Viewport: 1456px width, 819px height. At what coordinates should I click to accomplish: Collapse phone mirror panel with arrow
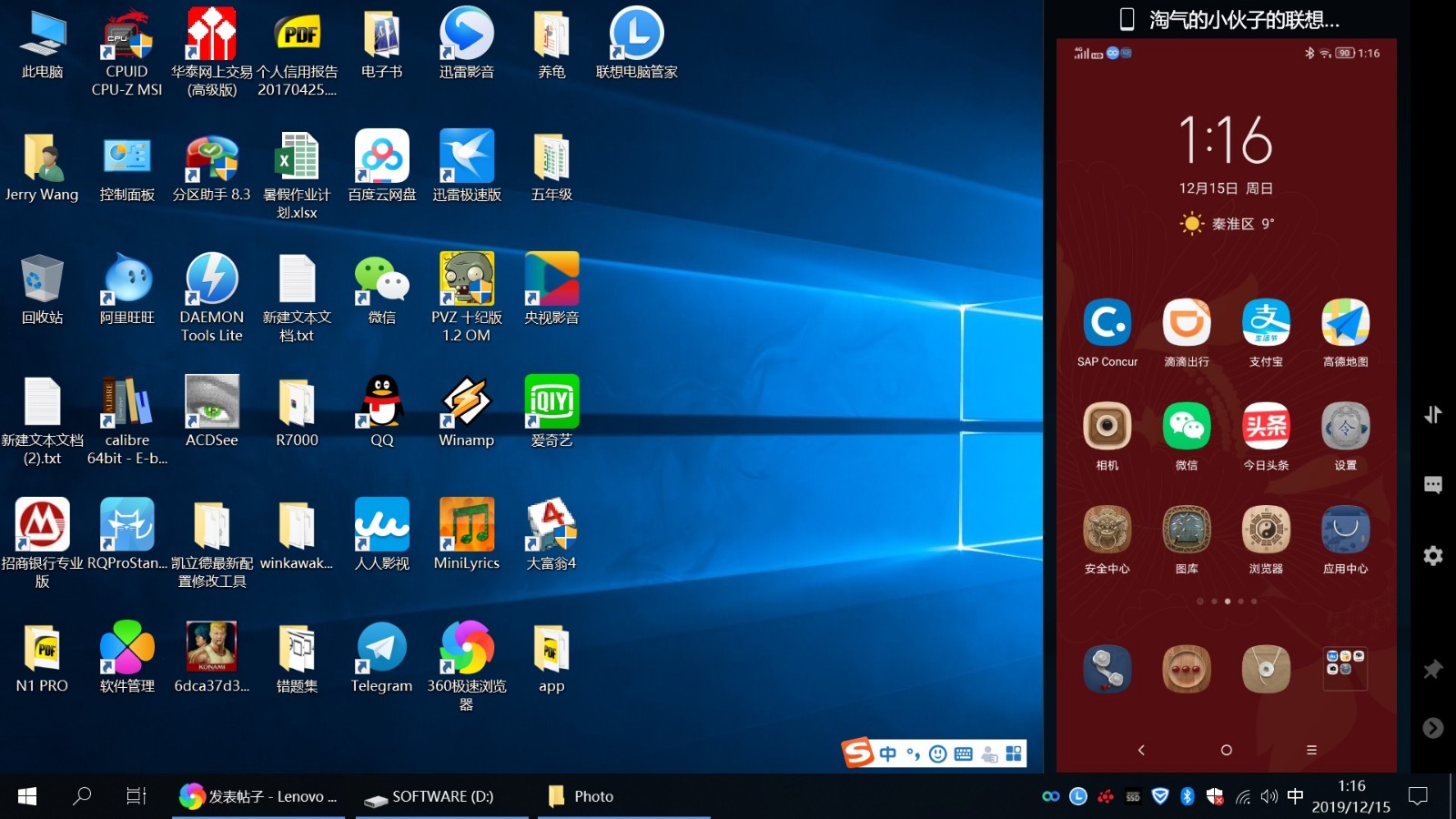tap(1433, 728)
